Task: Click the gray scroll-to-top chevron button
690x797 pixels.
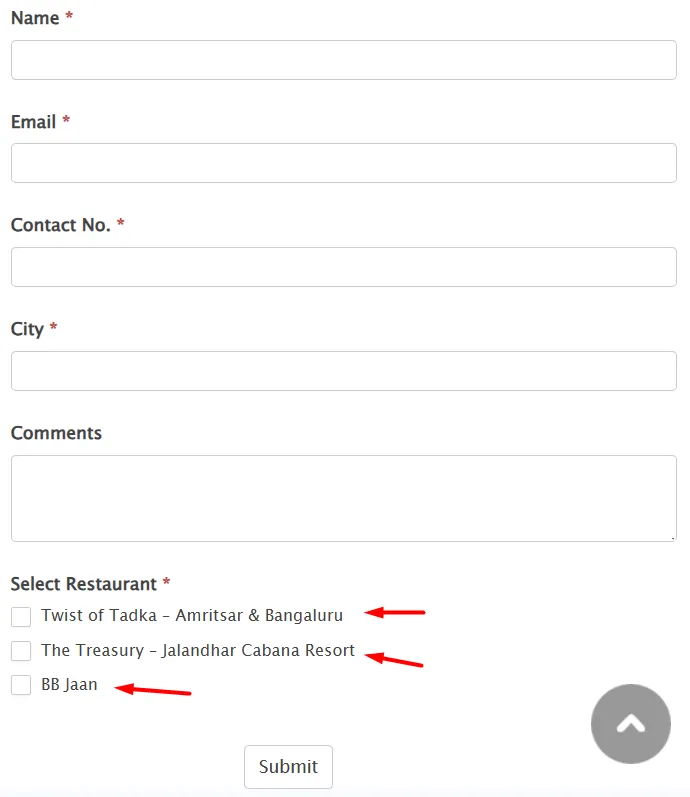Action: click(x=631, y=723)
